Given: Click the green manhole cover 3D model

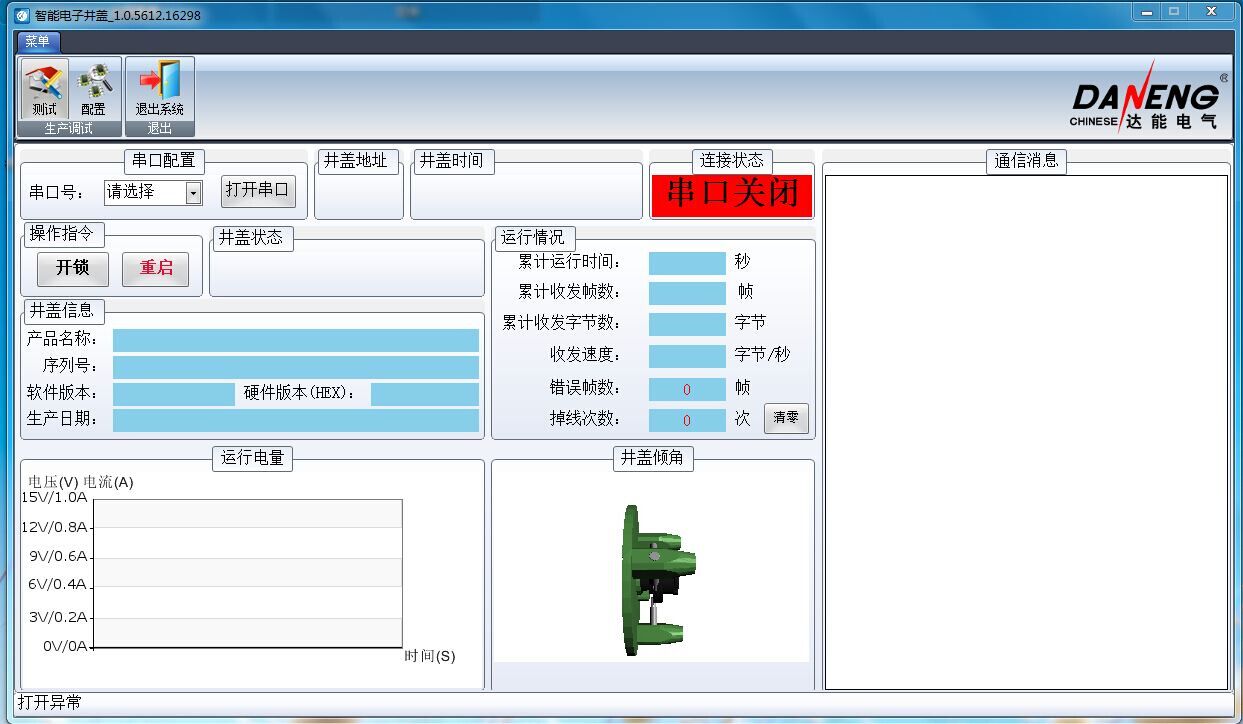Looking at the screenshot, I should click(656, 580).
